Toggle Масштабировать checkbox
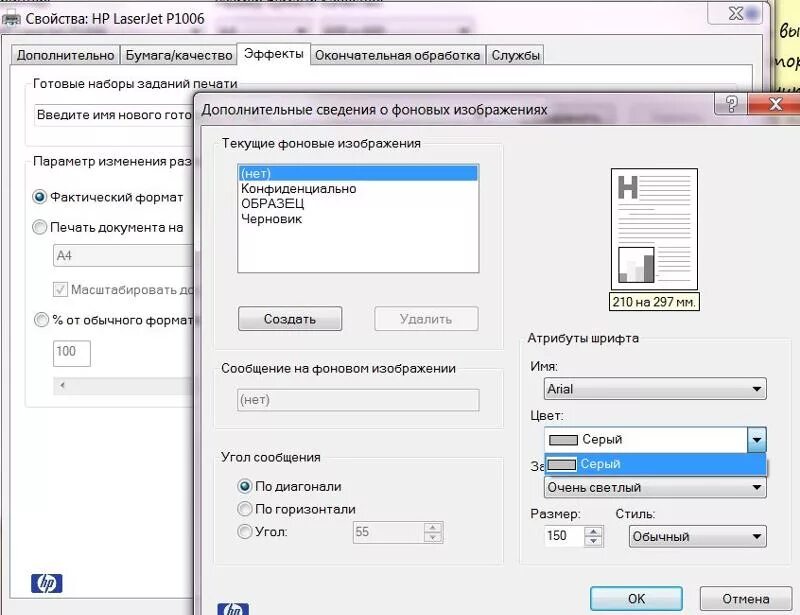The image size is (800, 615). coord(60,289)
